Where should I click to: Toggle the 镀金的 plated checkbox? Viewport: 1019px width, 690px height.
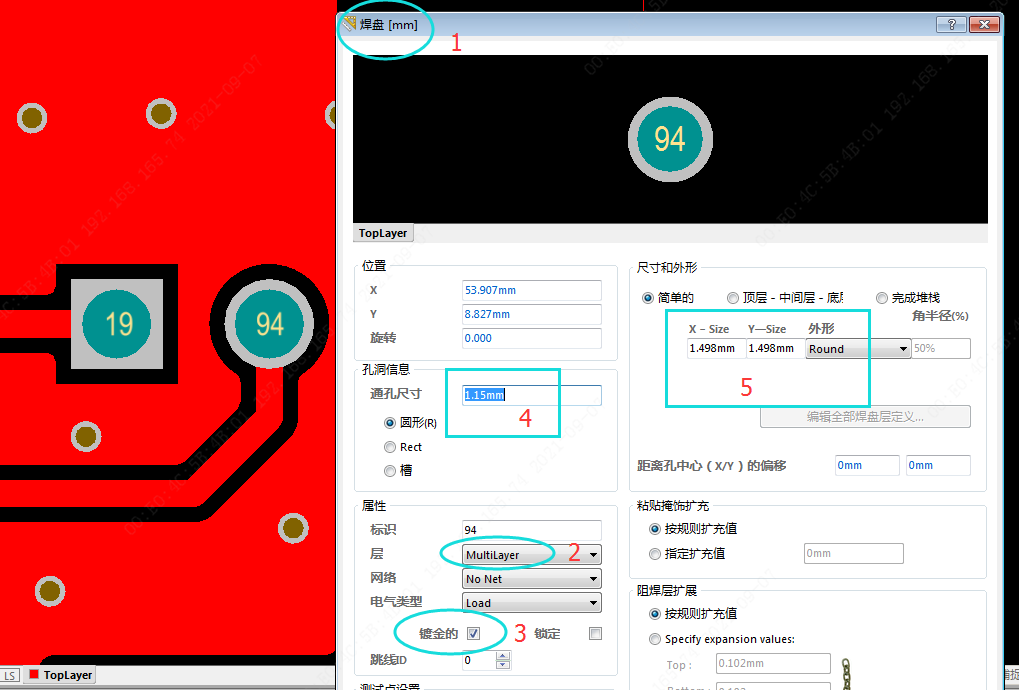473,633
